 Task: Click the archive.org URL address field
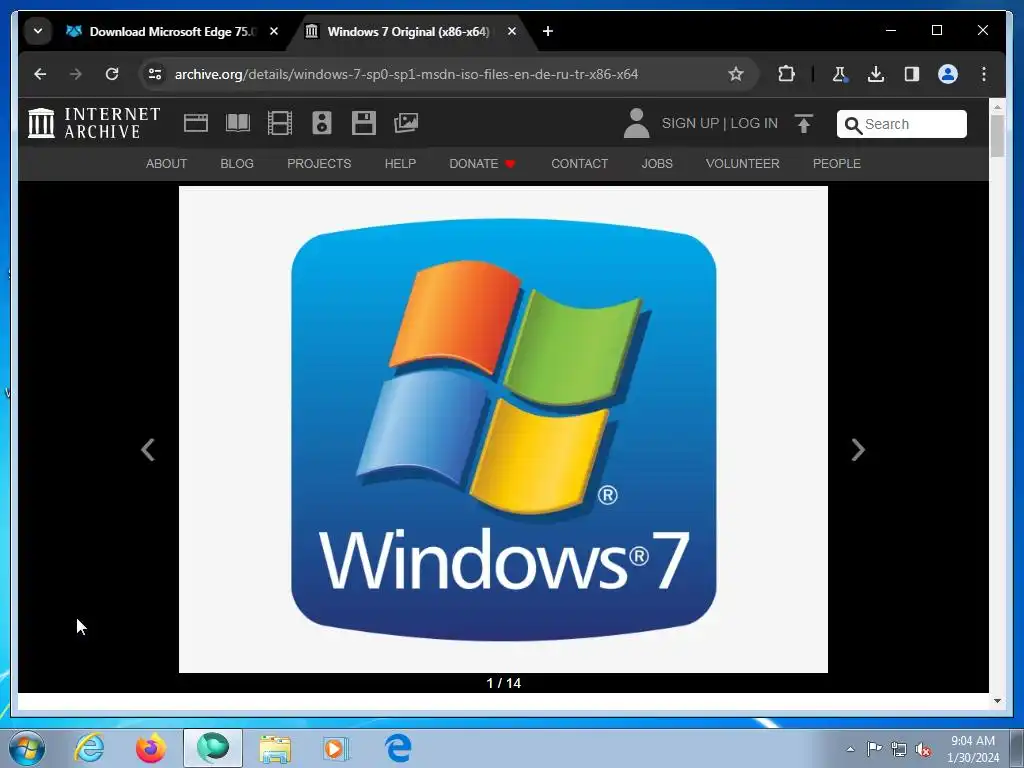406,74
